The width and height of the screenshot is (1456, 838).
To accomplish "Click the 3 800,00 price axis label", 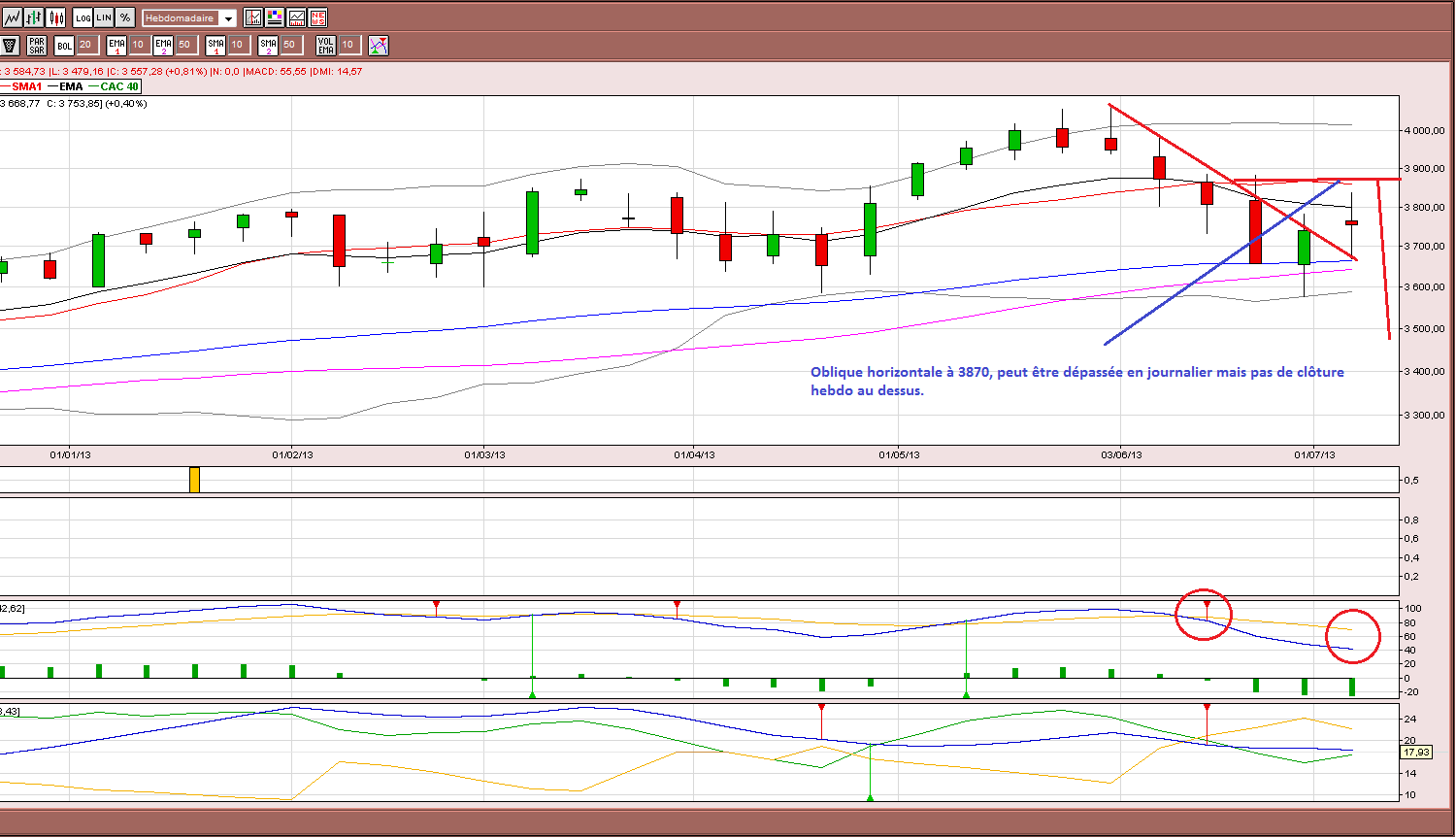I will pyautogui.click(x=1424, y=208).
